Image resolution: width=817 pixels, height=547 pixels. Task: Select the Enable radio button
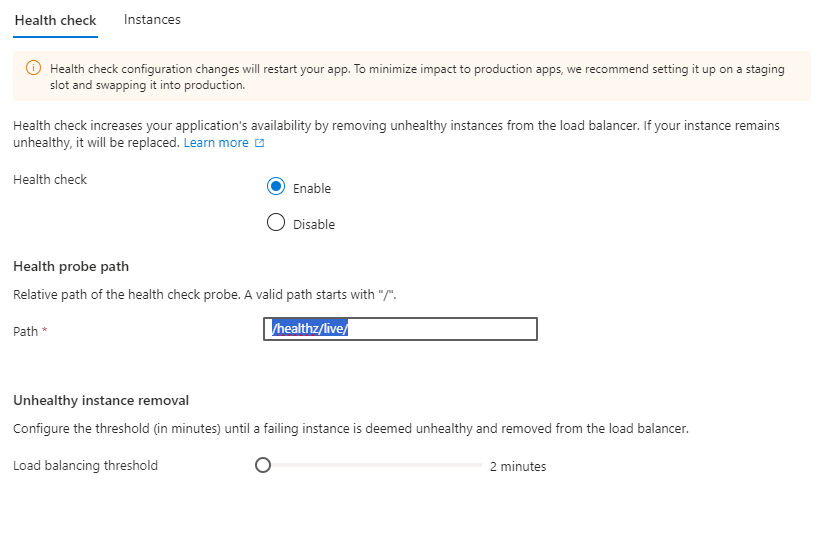276,186
